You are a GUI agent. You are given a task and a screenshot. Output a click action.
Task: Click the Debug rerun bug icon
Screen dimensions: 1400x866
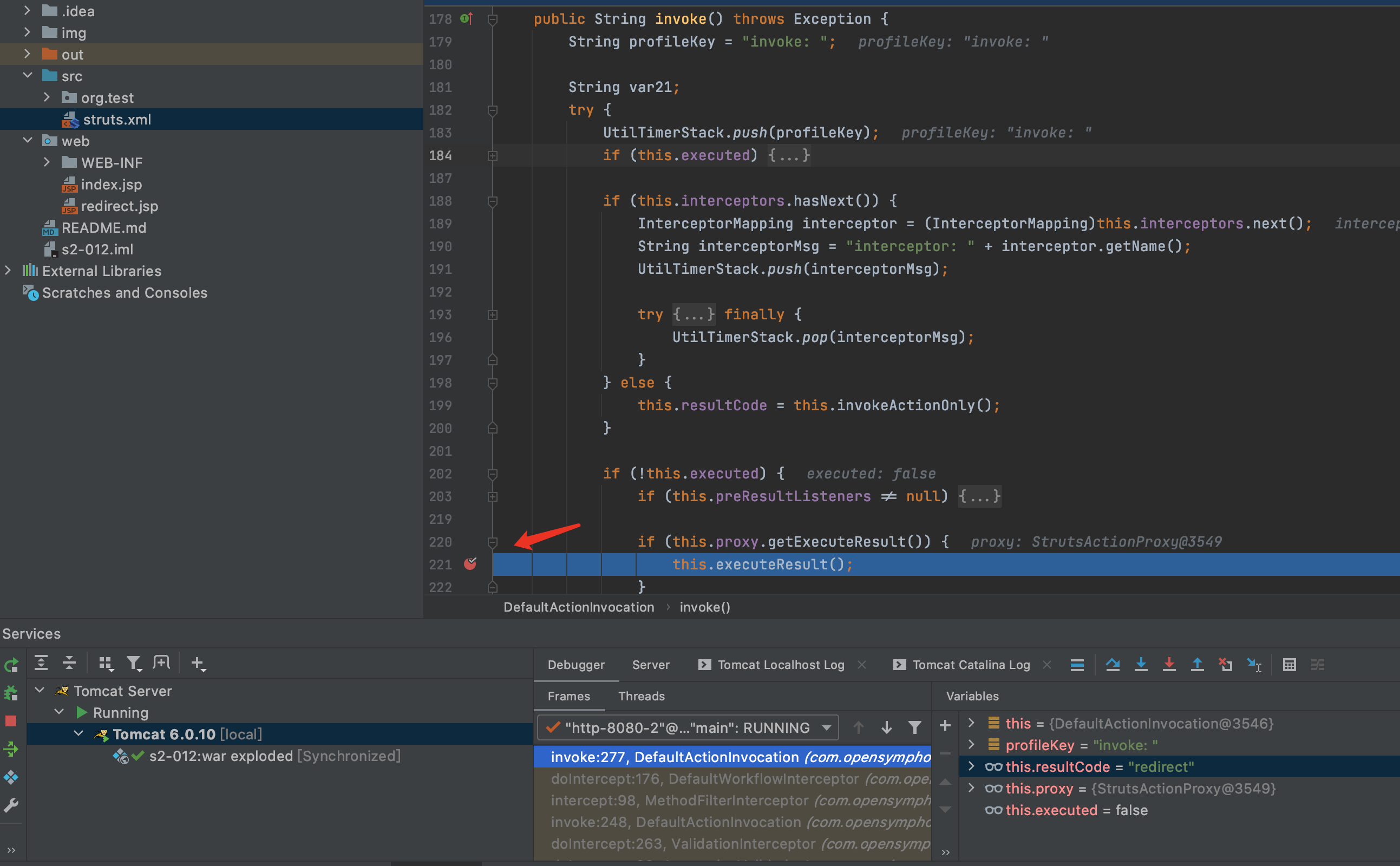[x=11, y=693]
